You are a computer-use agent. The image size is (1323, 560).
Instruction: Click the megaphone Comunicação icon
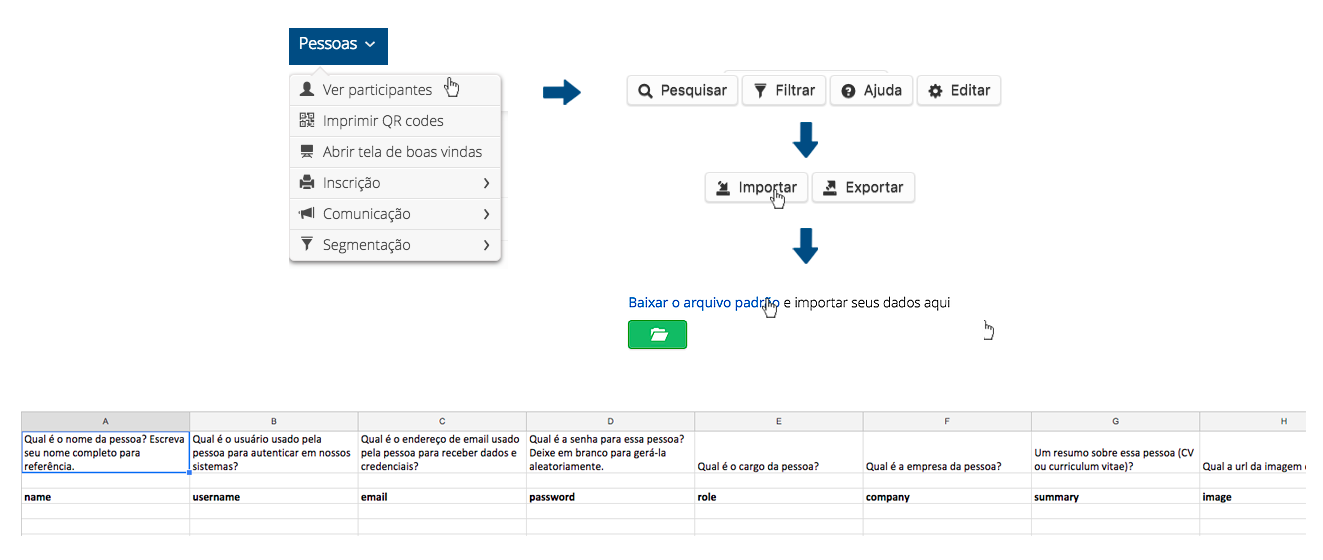coord(307,214)
